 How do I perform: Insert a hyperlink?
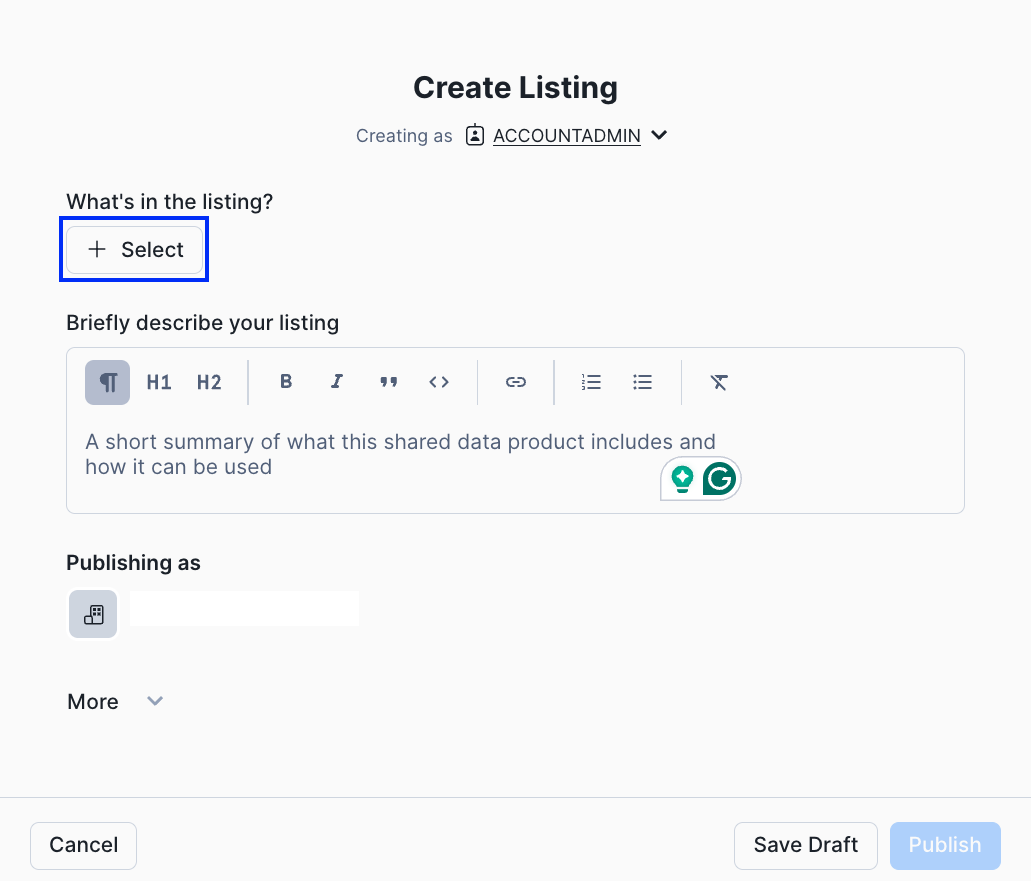pyautogui.click(x=516, y=382)
